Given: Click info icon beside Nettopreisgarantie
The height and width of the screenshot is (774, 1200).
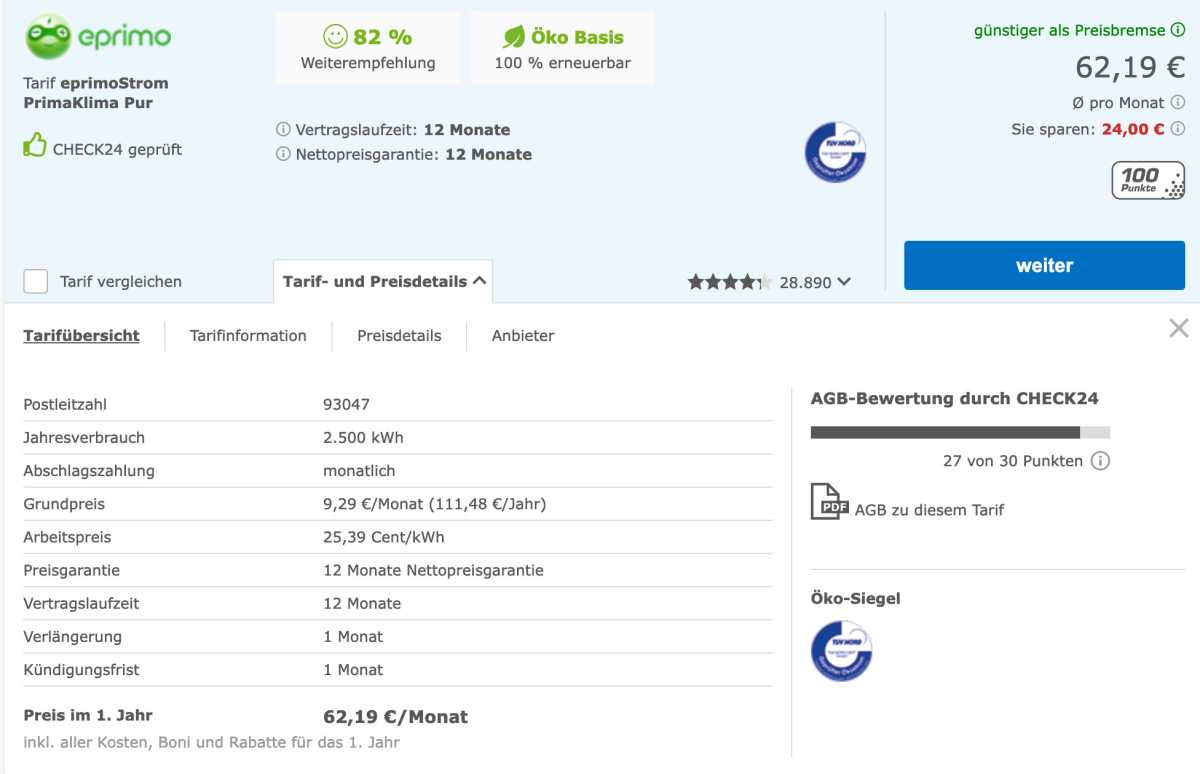Looking at the screenshot, I should click(283, 155).
